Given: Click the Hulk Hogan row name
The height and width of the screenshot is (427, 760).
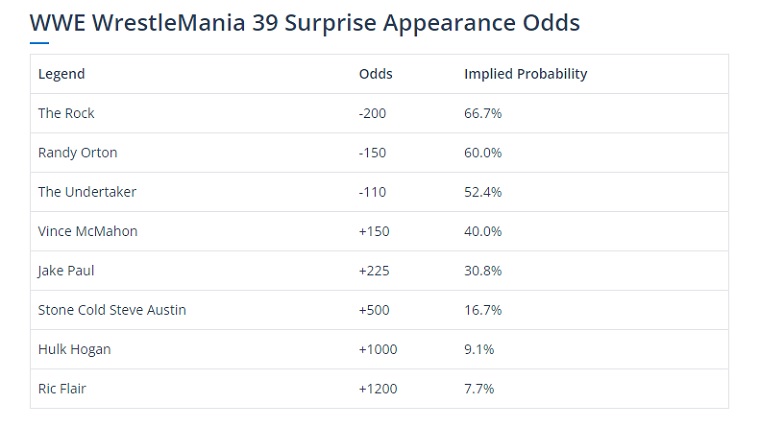Looking at the screenshot, I should (x=74, y=349).
